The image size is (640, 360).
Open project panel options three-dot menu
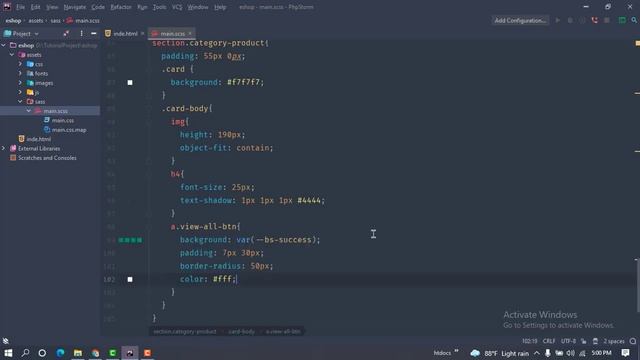pyautogui.click(x=81, y=33)
